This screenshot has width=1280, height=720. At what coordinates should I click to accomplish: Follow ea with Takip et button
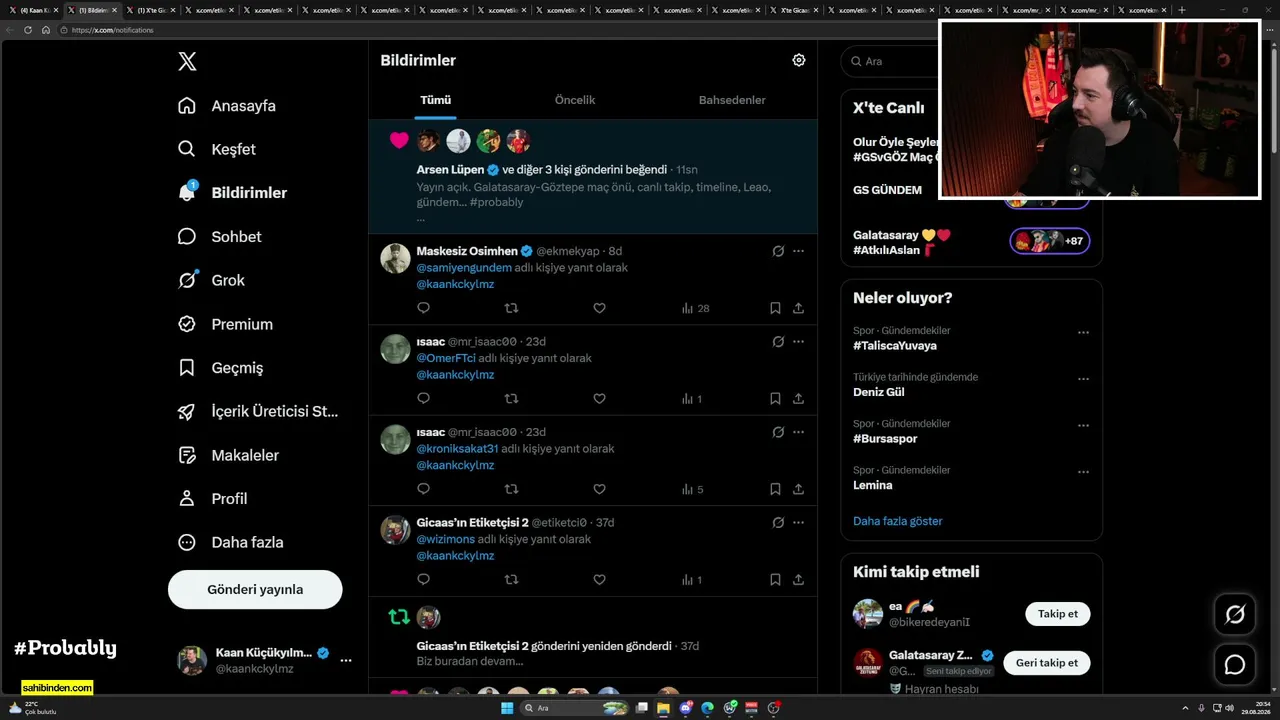1058,614
